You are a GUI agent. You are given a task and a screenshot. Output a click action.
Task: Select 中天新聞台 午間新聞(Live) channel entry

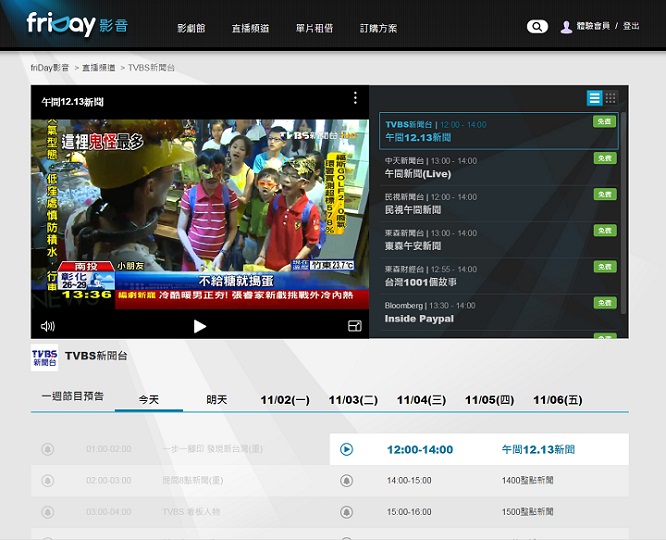pos(499,167)
